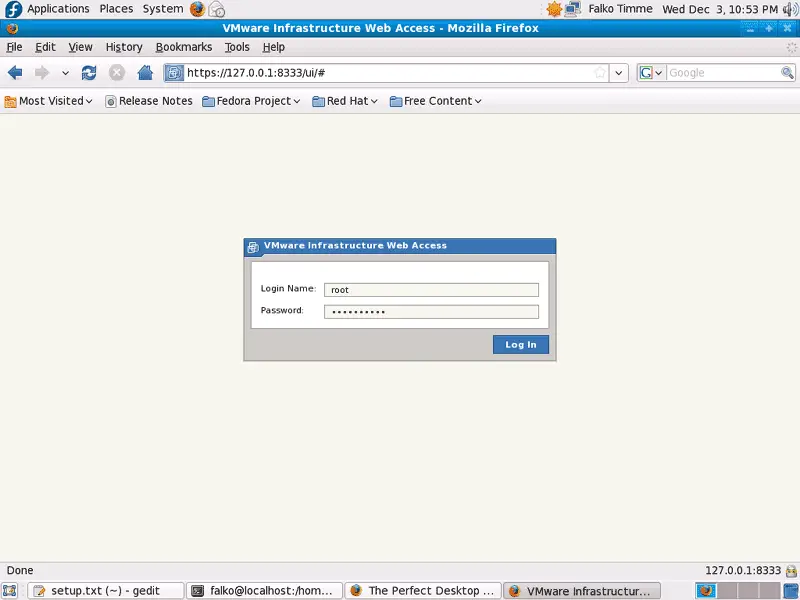The height and width of the screenshot is (600, 800).
Task: Switch to the falko@localhost terminal window
Action: point(264,591)
